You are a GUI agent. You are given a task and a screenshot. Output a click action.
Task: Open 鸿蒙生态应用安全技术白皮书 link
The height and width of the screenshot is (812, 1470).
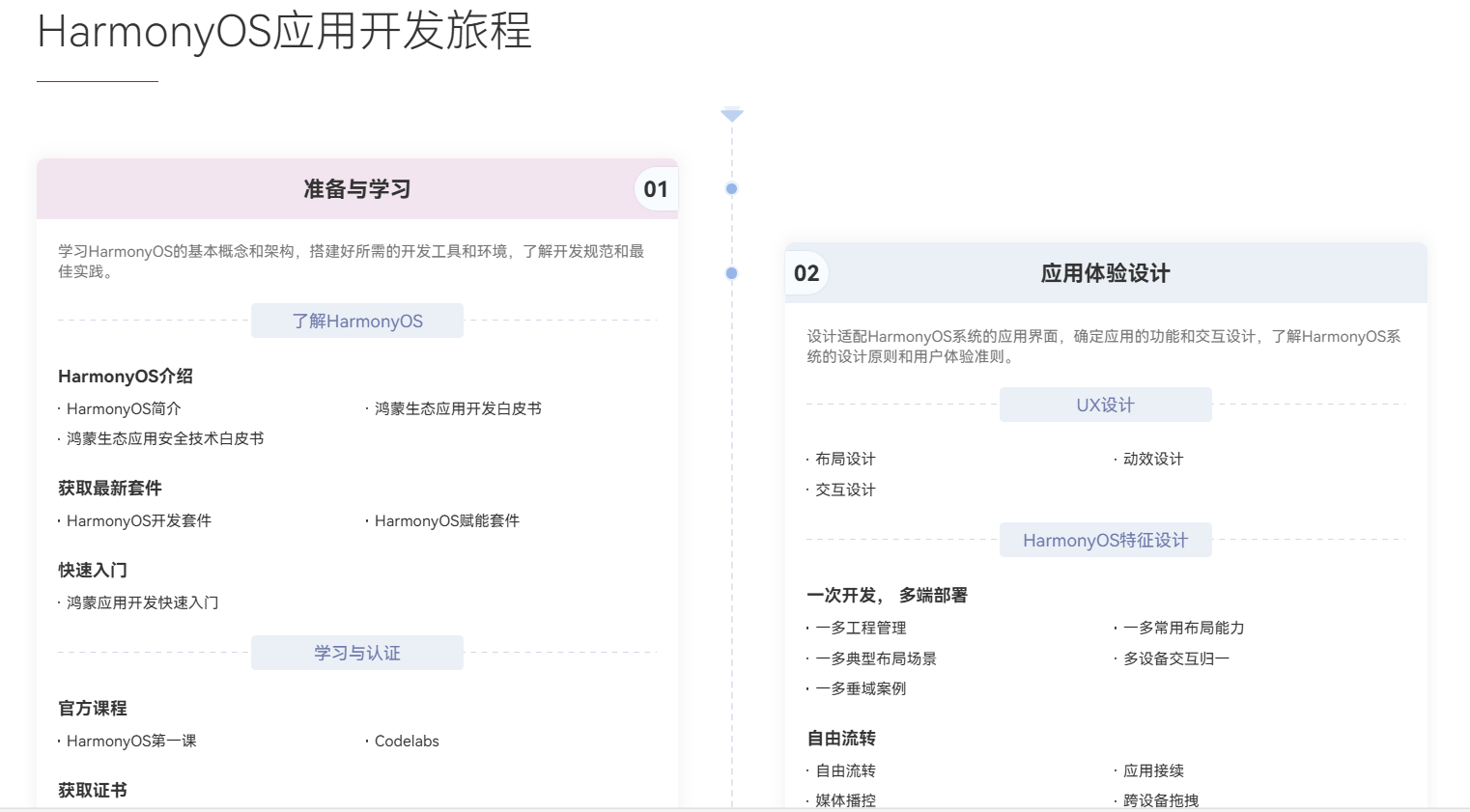point(165,439)
